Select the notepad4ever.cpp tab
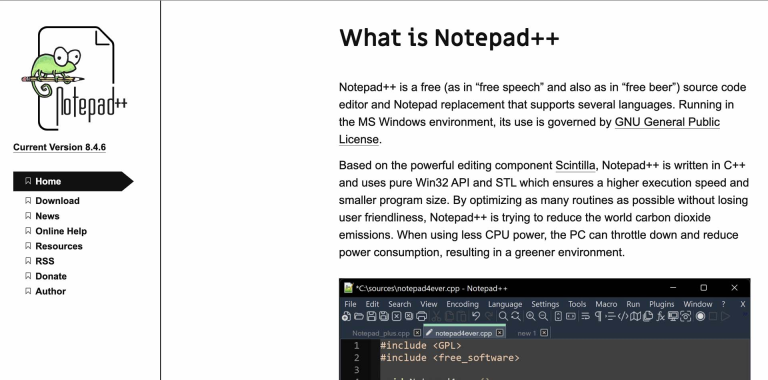This screenshot has height=380, width=768. point(463,333)
